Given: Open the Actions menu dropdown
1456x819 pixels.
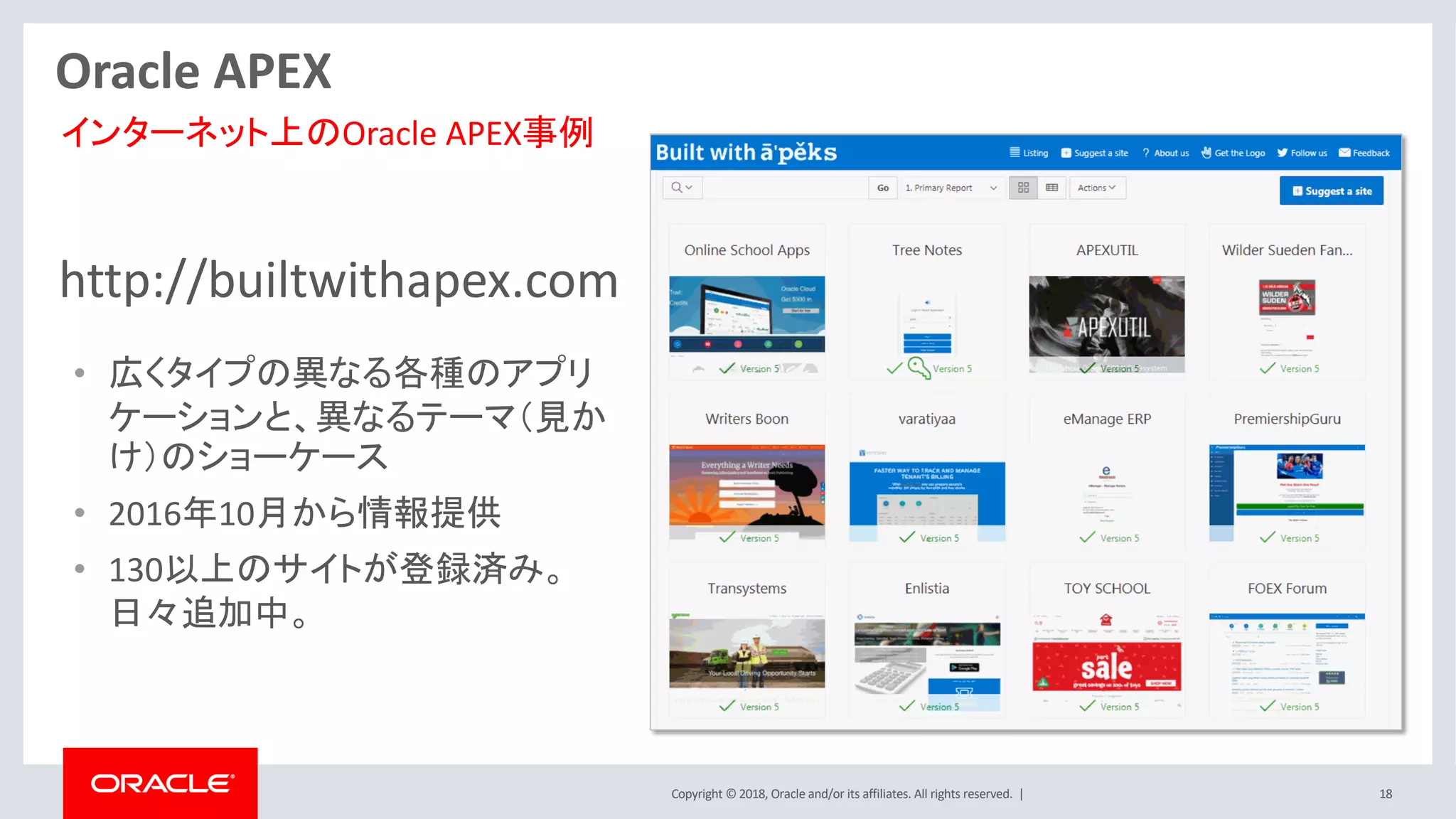Looking at the screenshot, I should 1097,188.
